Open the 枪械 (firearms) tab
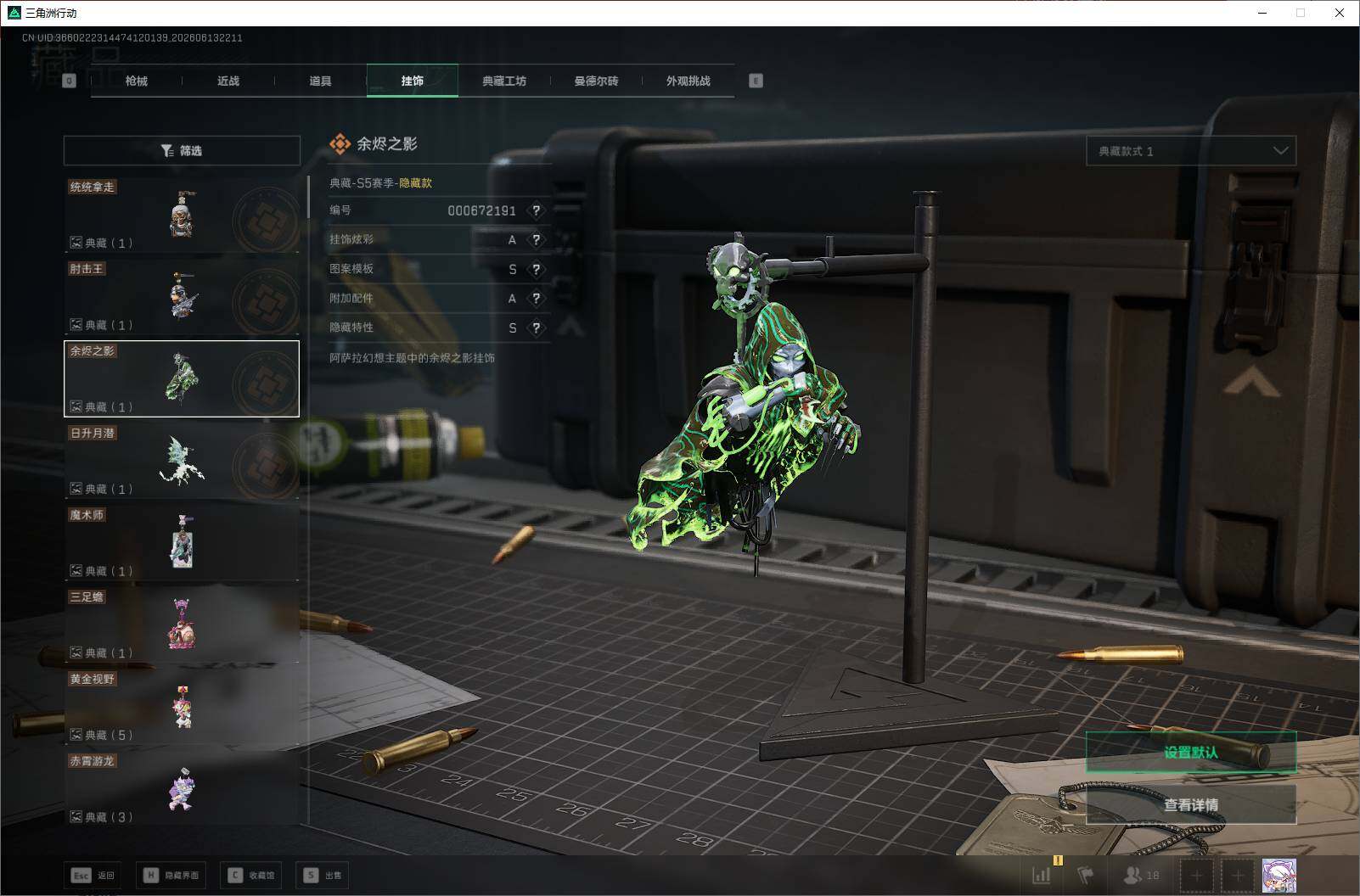 pos(136,81)
